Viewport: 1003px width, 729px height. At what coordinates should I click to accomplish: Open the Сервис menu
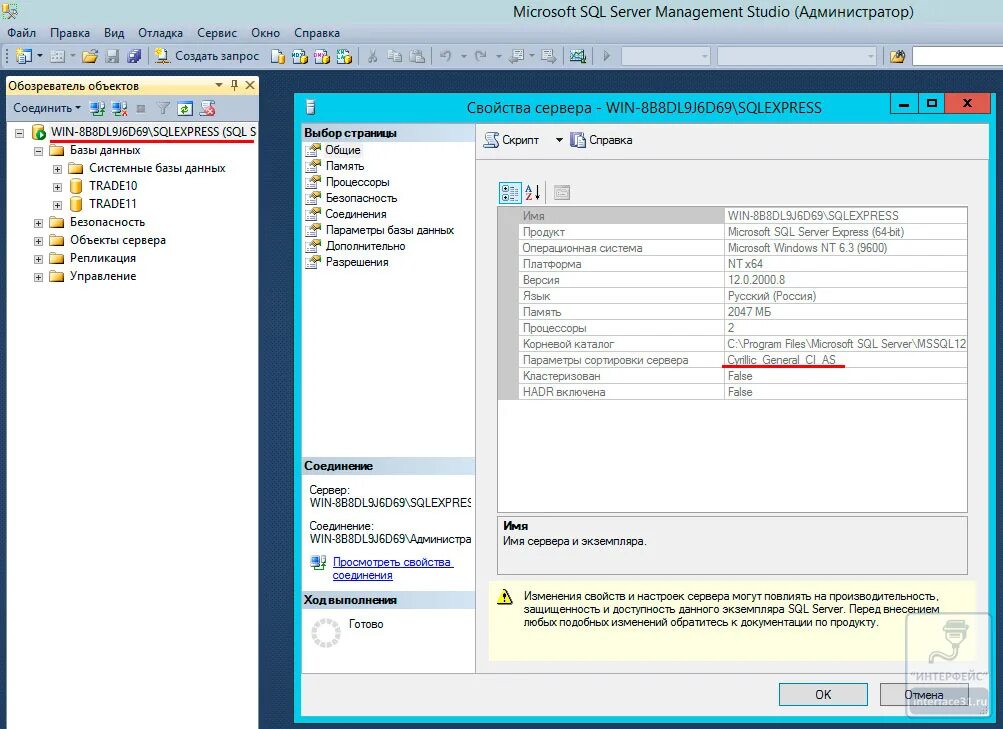[x=217, y=33]
